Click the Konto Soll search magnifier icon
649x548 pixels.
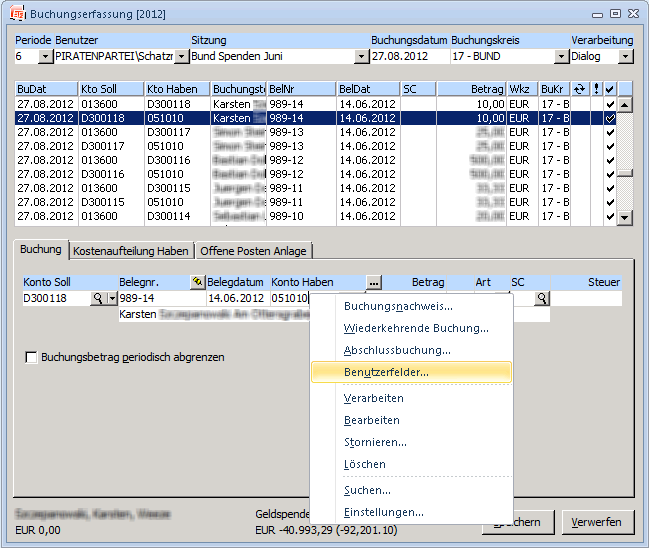coord(97,298)
